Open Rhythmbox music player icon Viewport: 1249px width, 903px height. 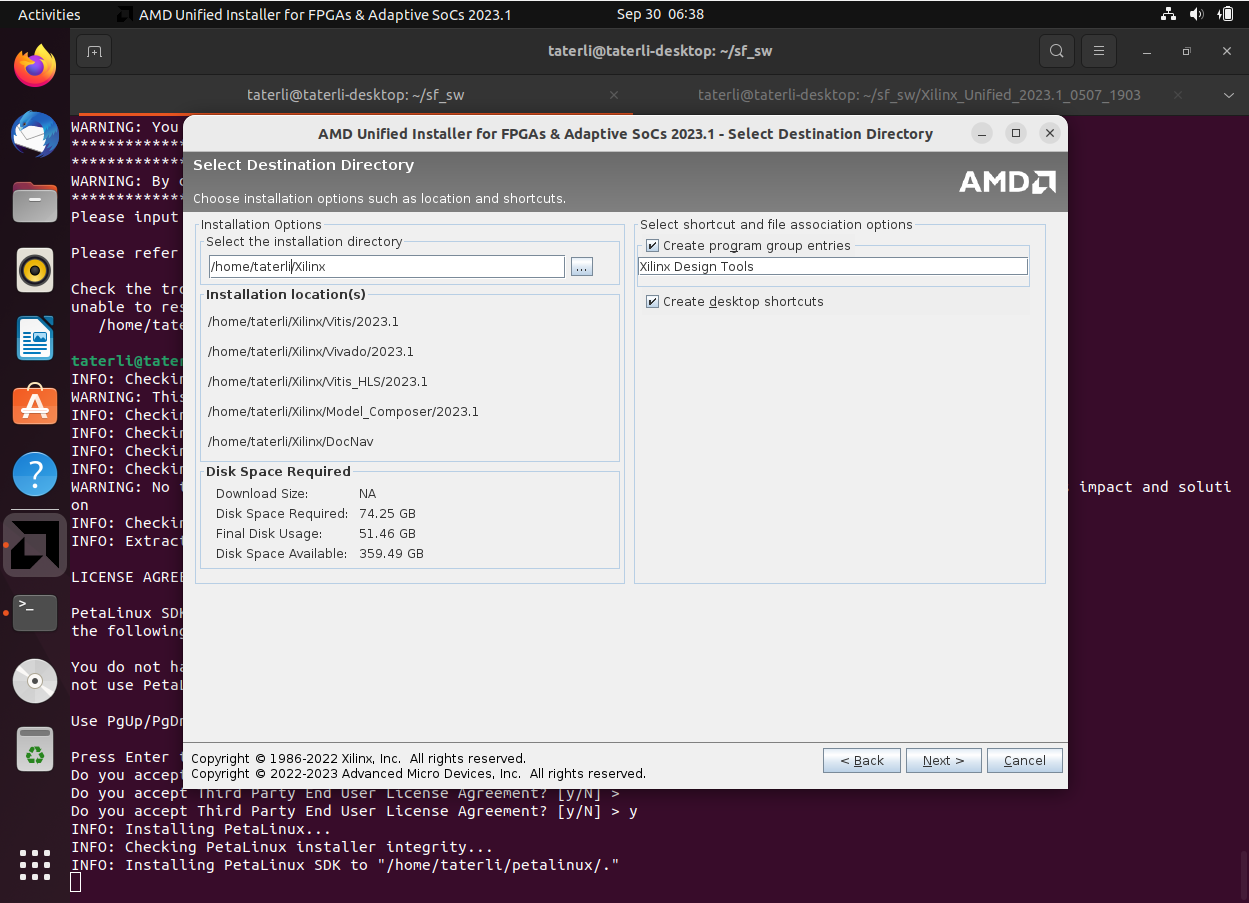click(x=35, y=270)
